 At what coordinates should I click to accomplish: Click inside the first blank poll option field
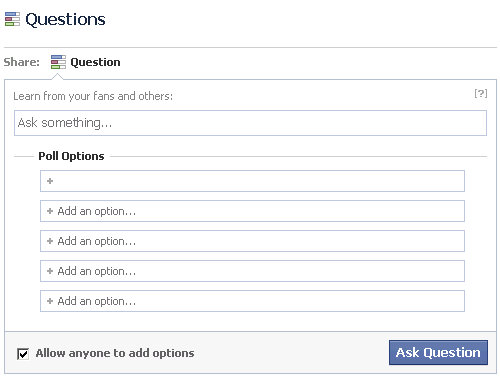[x=252, y=181]
